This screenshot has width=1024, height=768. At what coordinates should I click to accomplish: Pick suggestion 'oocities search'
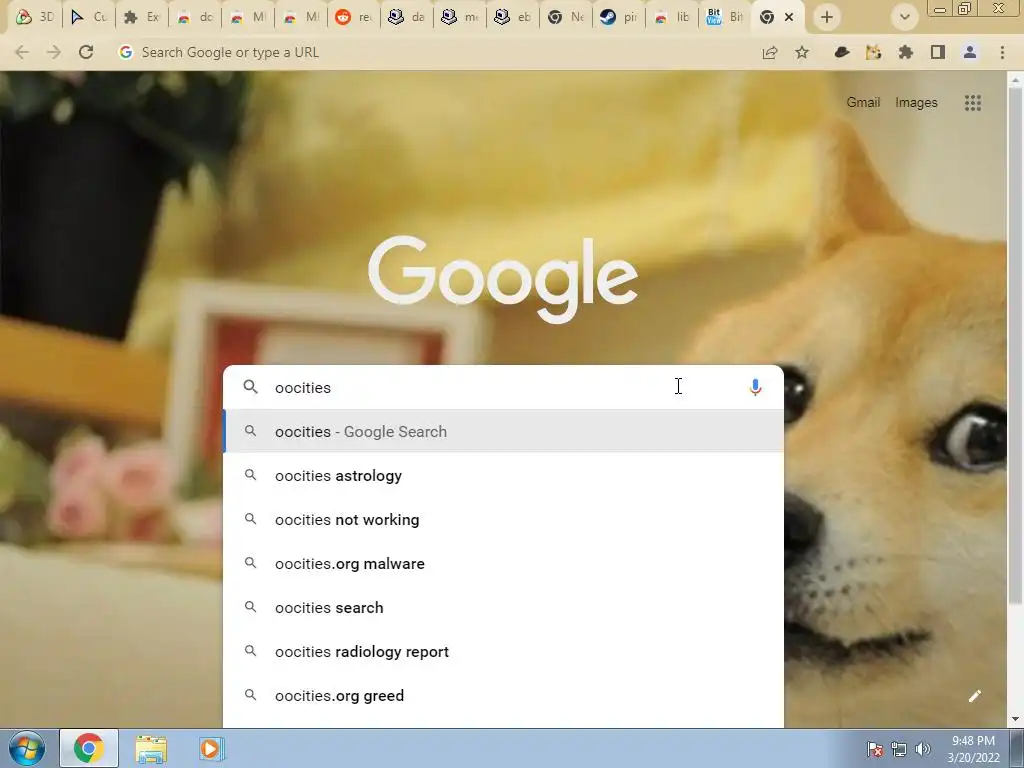(504, 607)
